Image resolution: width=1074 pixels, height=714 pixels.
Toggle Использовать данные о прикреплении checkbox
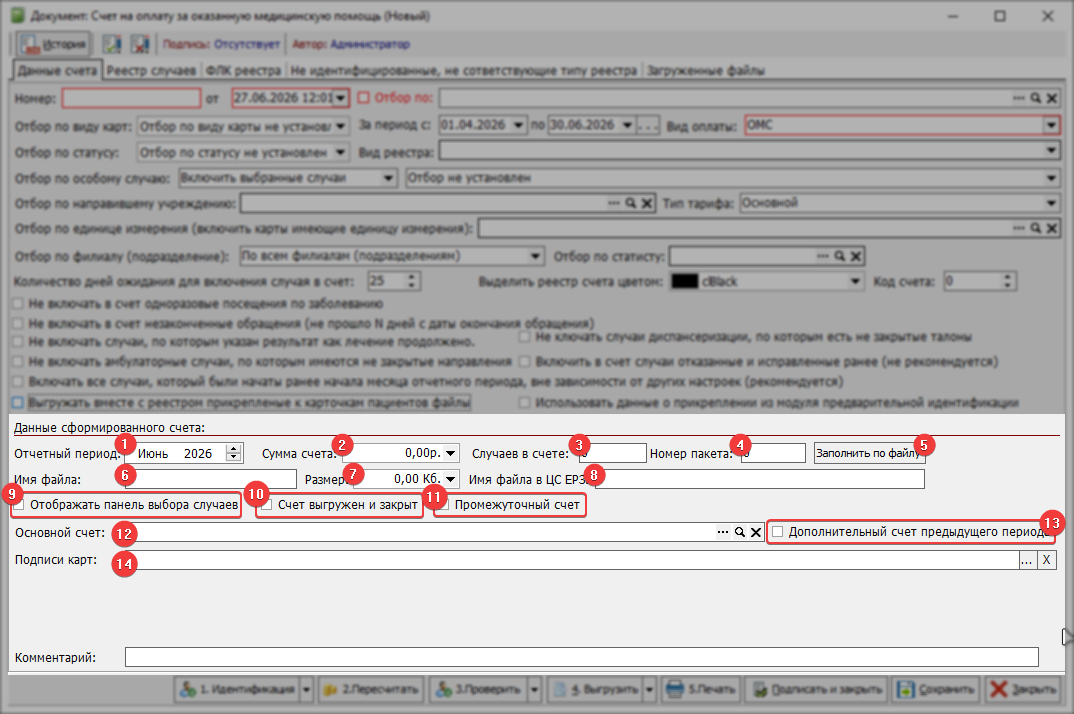(x=525, y=402)
